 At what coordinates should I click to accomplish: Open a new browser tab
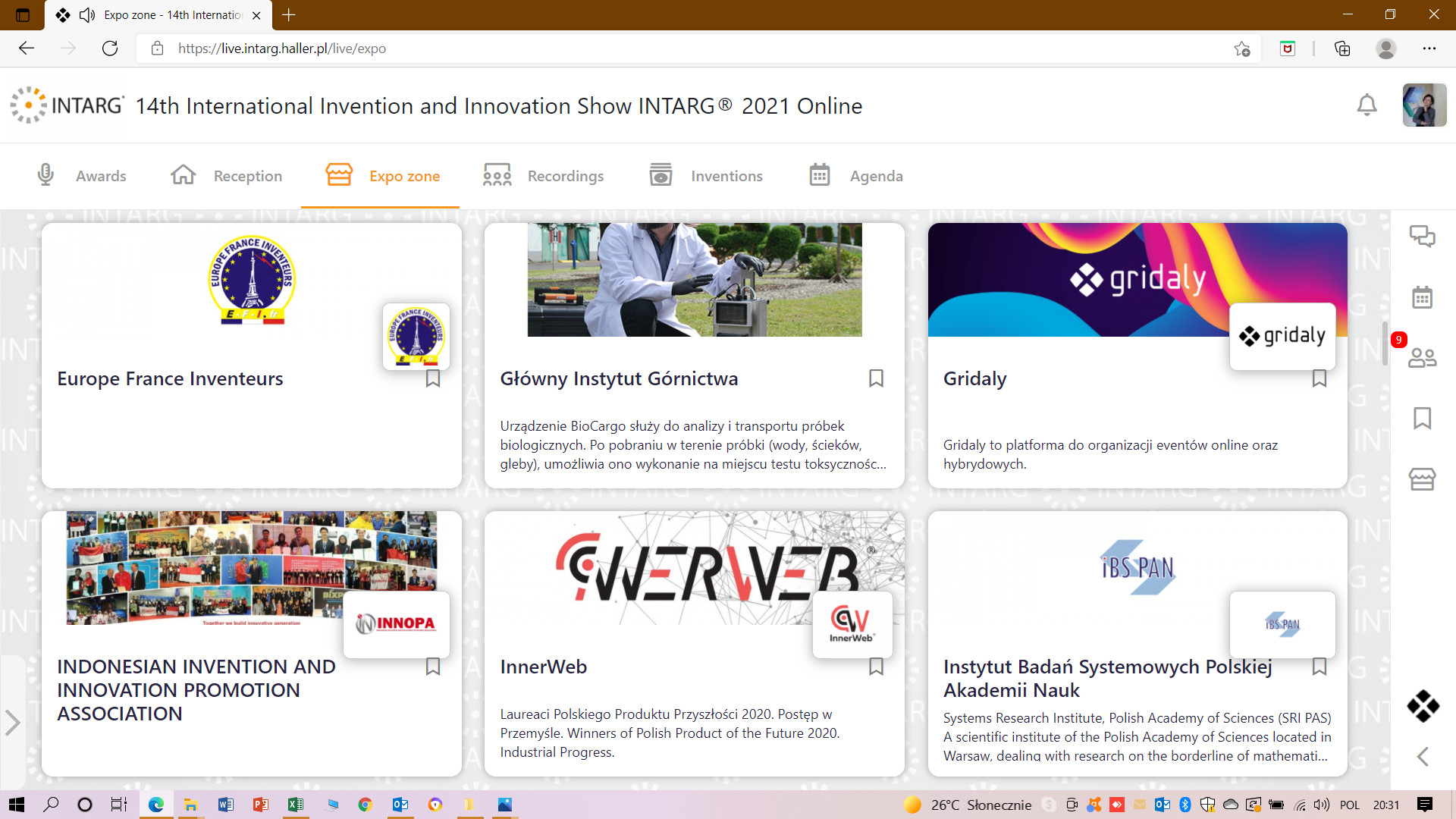point(289,15)
